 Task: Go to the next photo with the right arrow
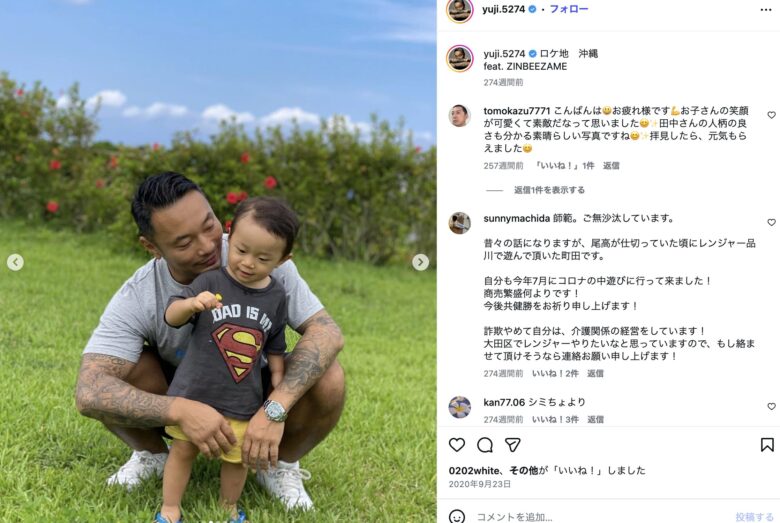pos(420,262)
